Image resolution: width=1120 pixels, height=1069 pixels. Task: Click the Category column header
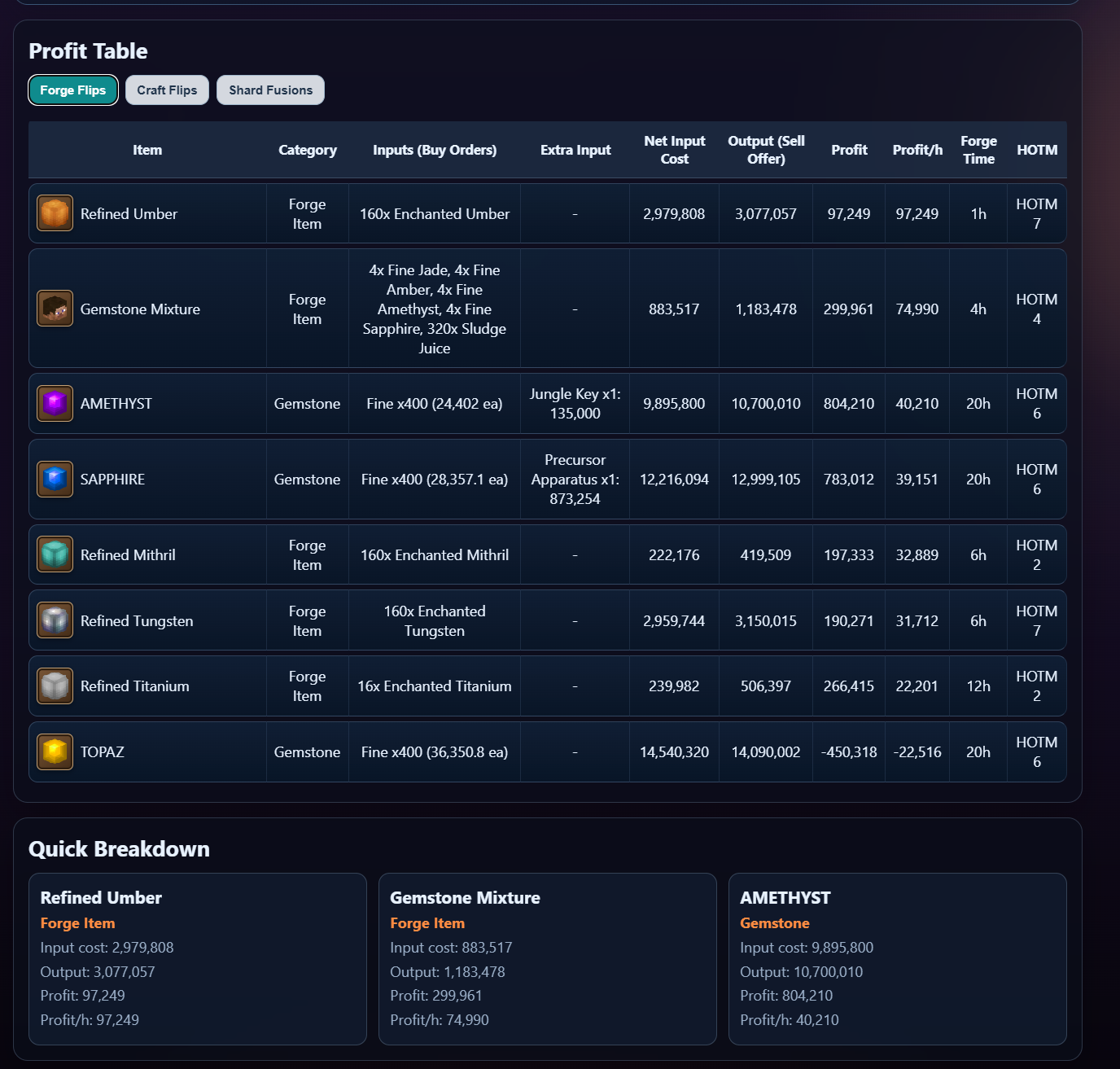pyautogui.click(x=308, y=150)
